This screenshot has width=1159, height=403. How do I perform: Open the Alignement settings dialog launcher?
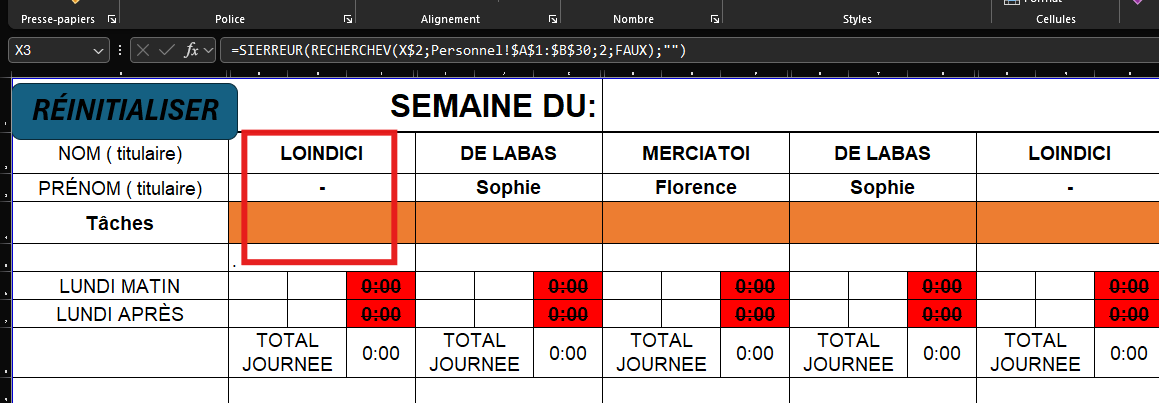coord(552,20)
